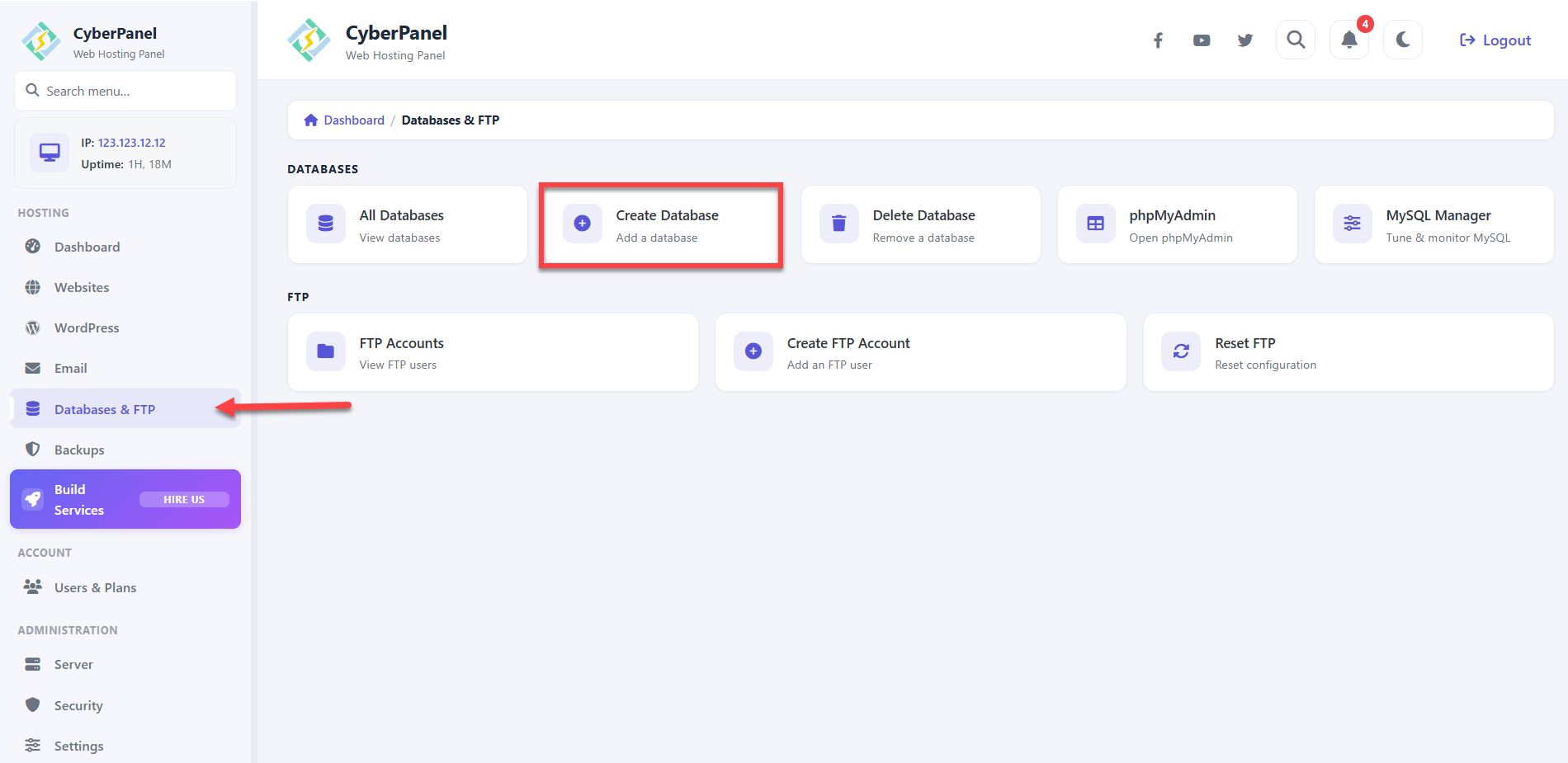Image resolution: width=1568 pixels, height=763 pixels.
Task: Open phpMyAdmin card title
Action: click(1172, 215)
